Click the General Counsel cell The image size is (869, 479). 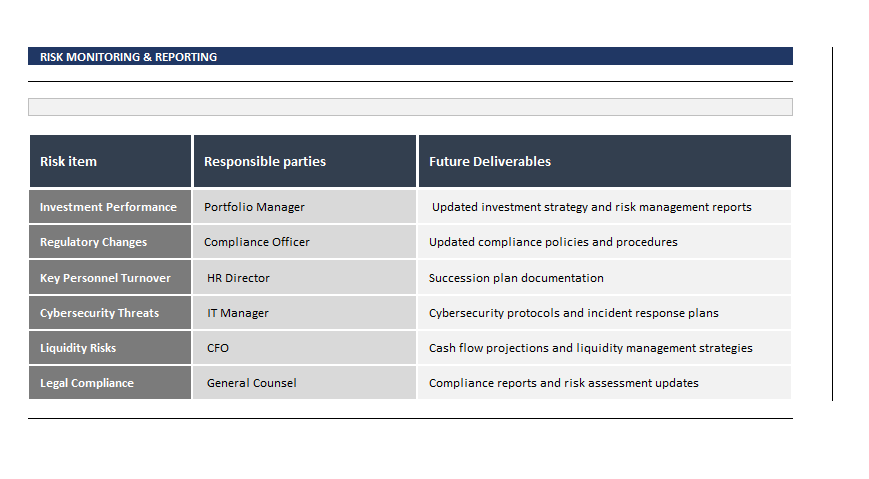tap(305, 383)
